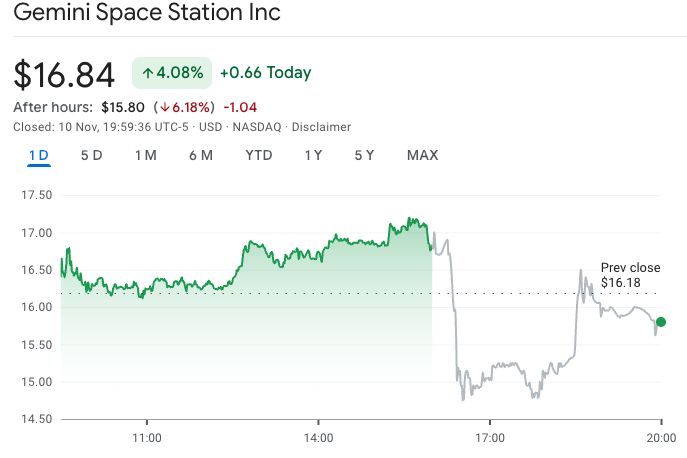This screenshot has height=458, width=687.
Task: View the 5Y price history
Action: pos(364,155)
